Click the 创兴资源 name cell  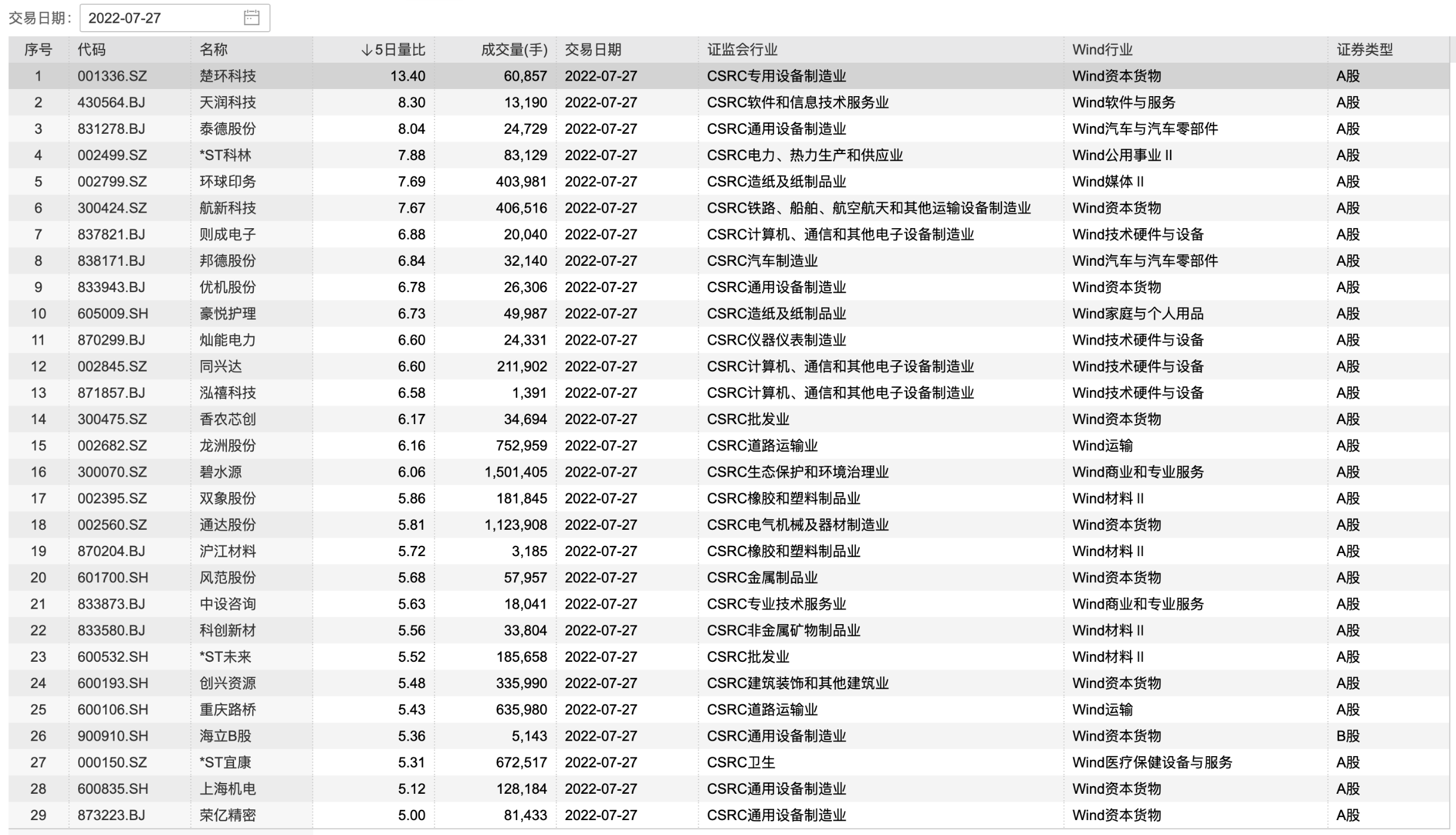pyautogui.click(x=228, y=683)
